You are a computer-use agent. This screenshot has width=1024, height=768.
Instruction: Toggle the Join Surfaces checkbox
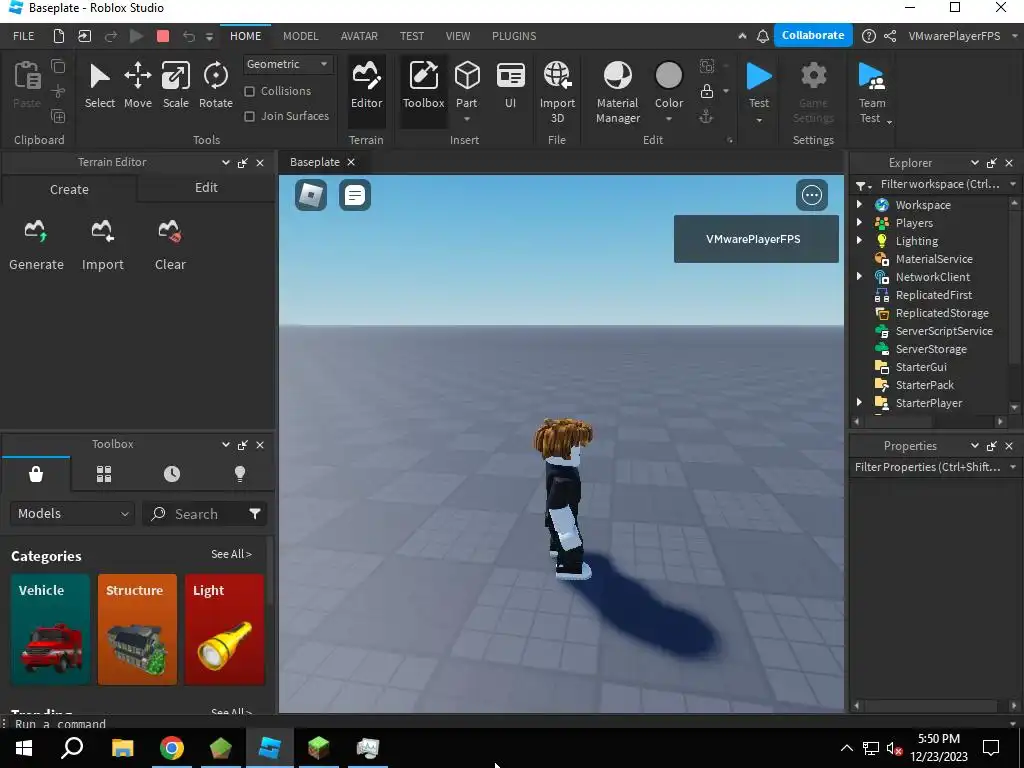[x=249, y=116]
